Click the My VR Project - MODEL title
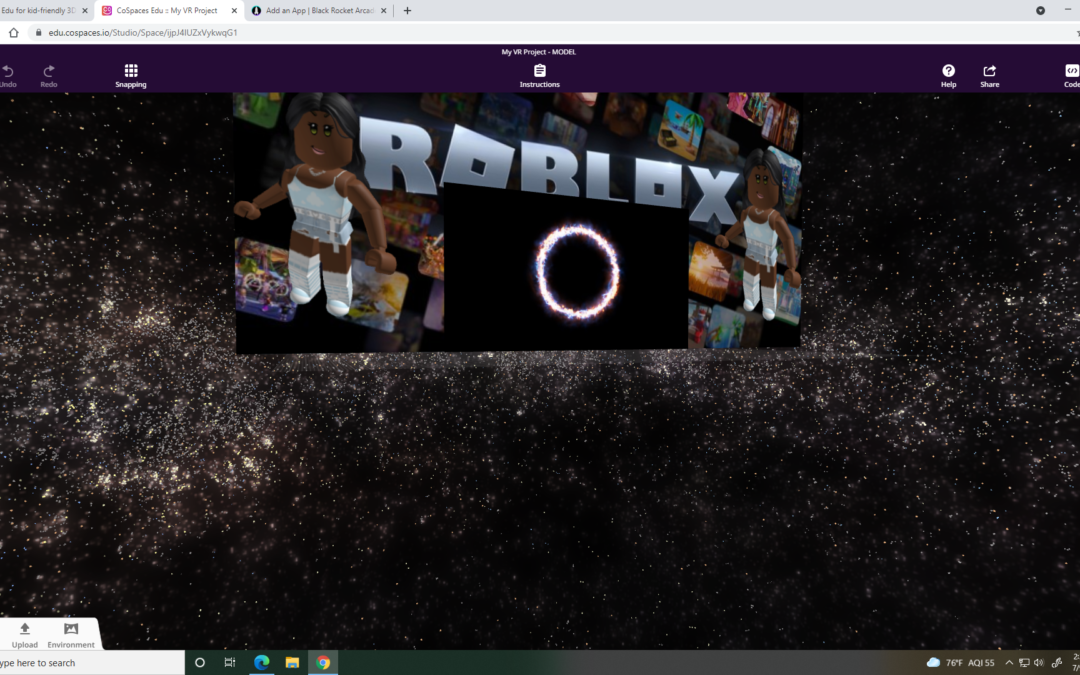This screenshot has height=675, width=1080. tap(539, 52)
